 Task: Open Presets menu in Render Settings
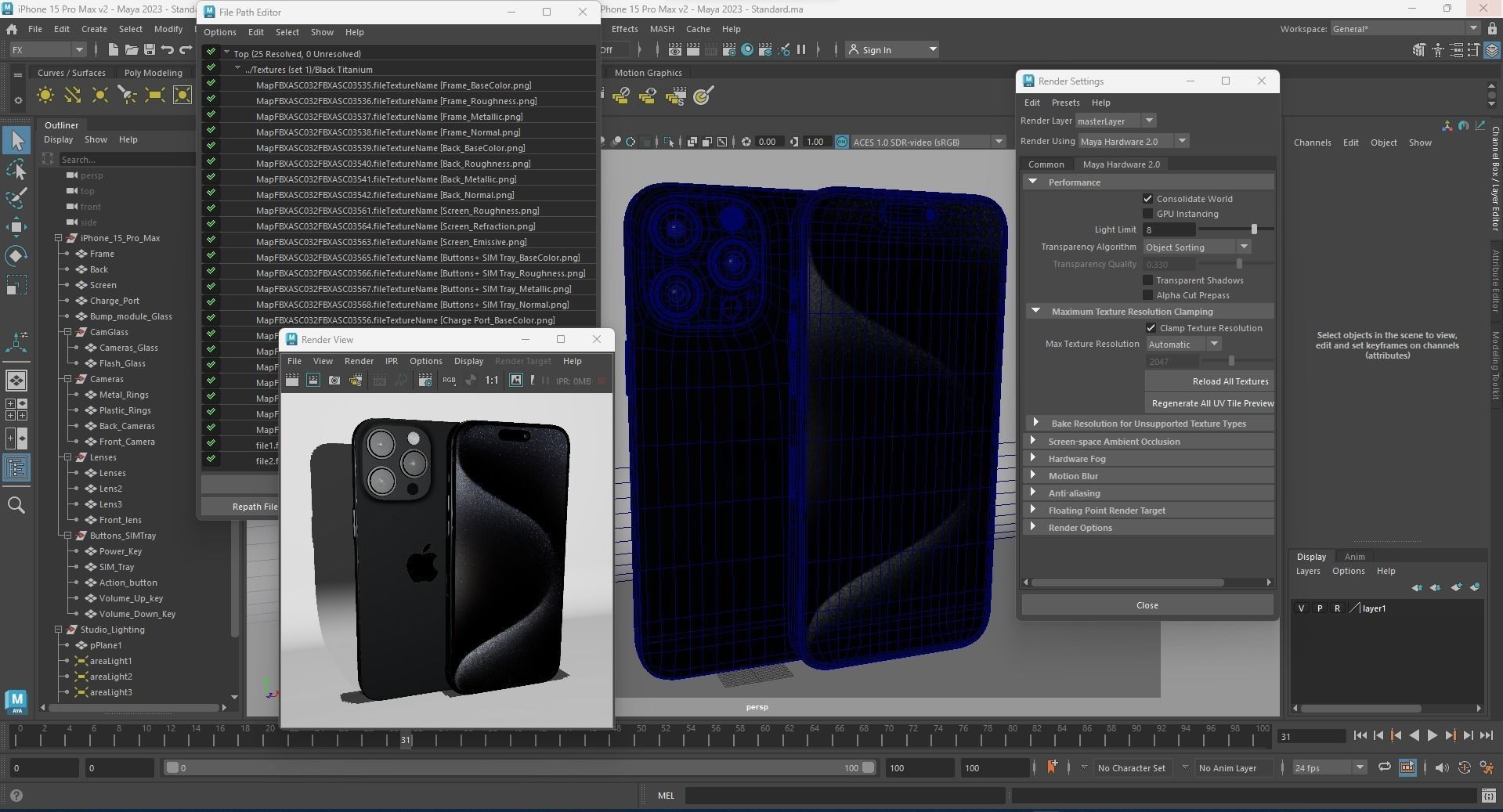(x=1065, y=103)
